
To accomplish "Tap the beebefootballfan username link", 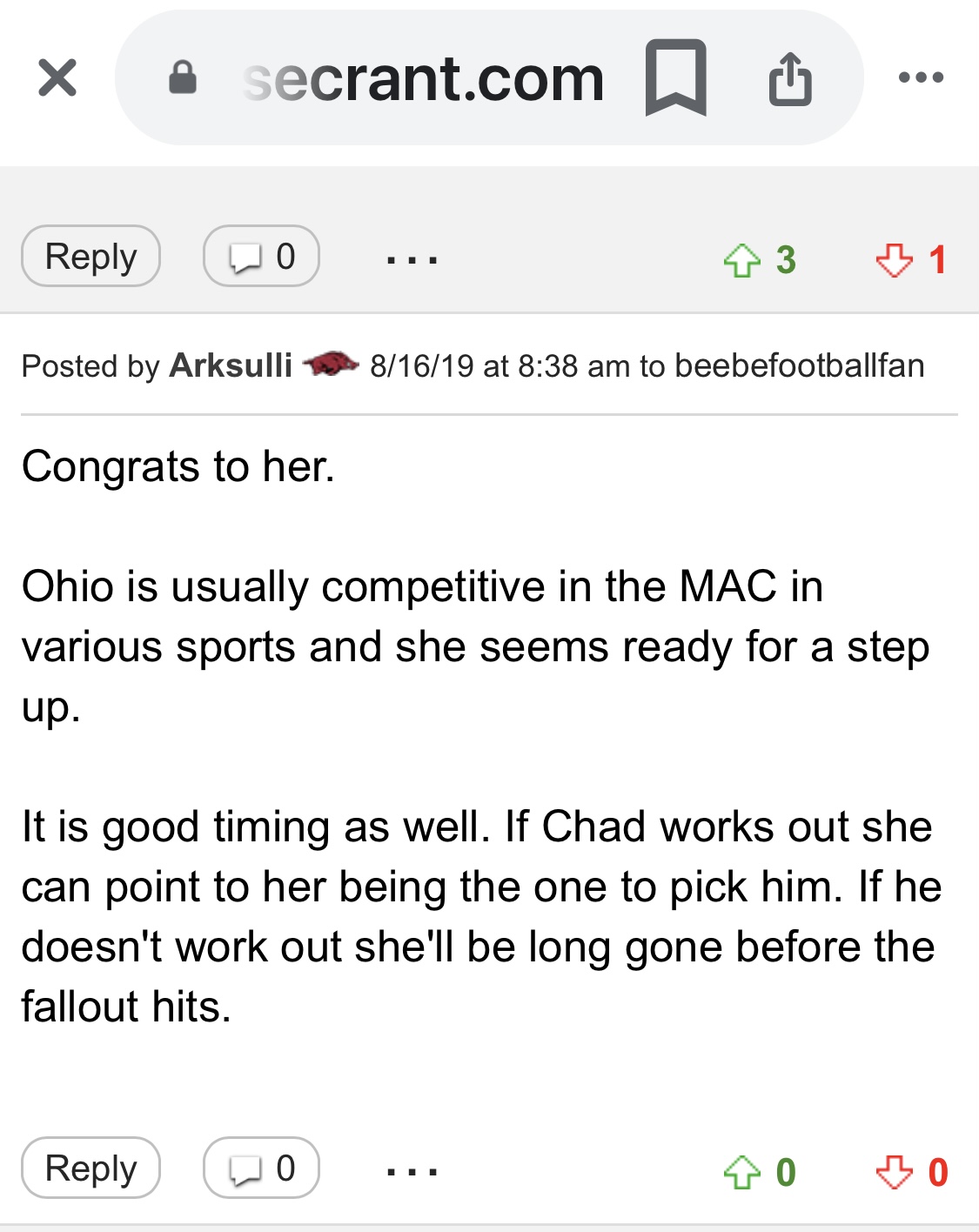I will [x=799, y=366].
